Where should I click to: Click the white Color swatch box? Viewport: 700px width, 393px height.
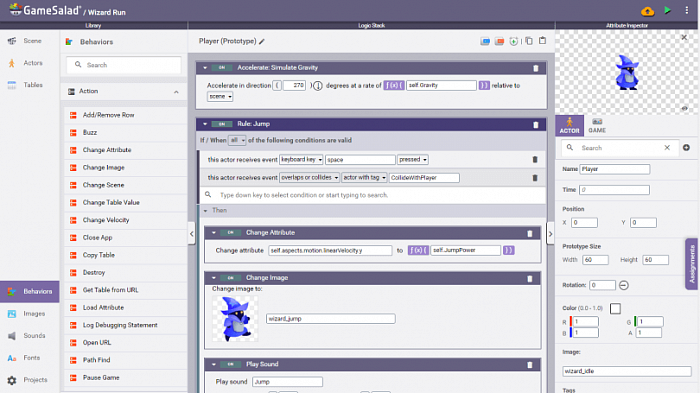(615, 308)
